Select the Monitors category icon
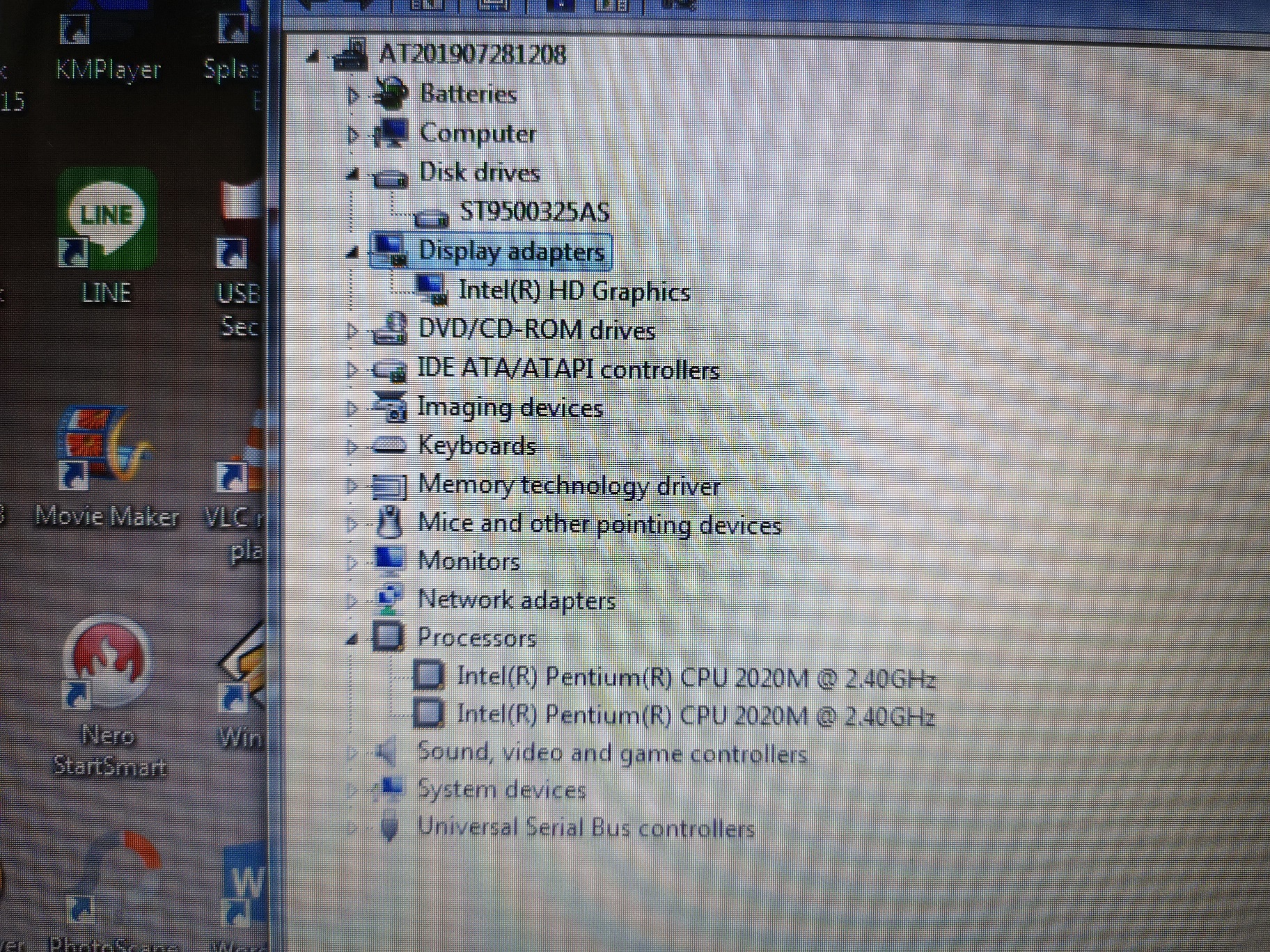1270x952 pixels. [391, 558]
